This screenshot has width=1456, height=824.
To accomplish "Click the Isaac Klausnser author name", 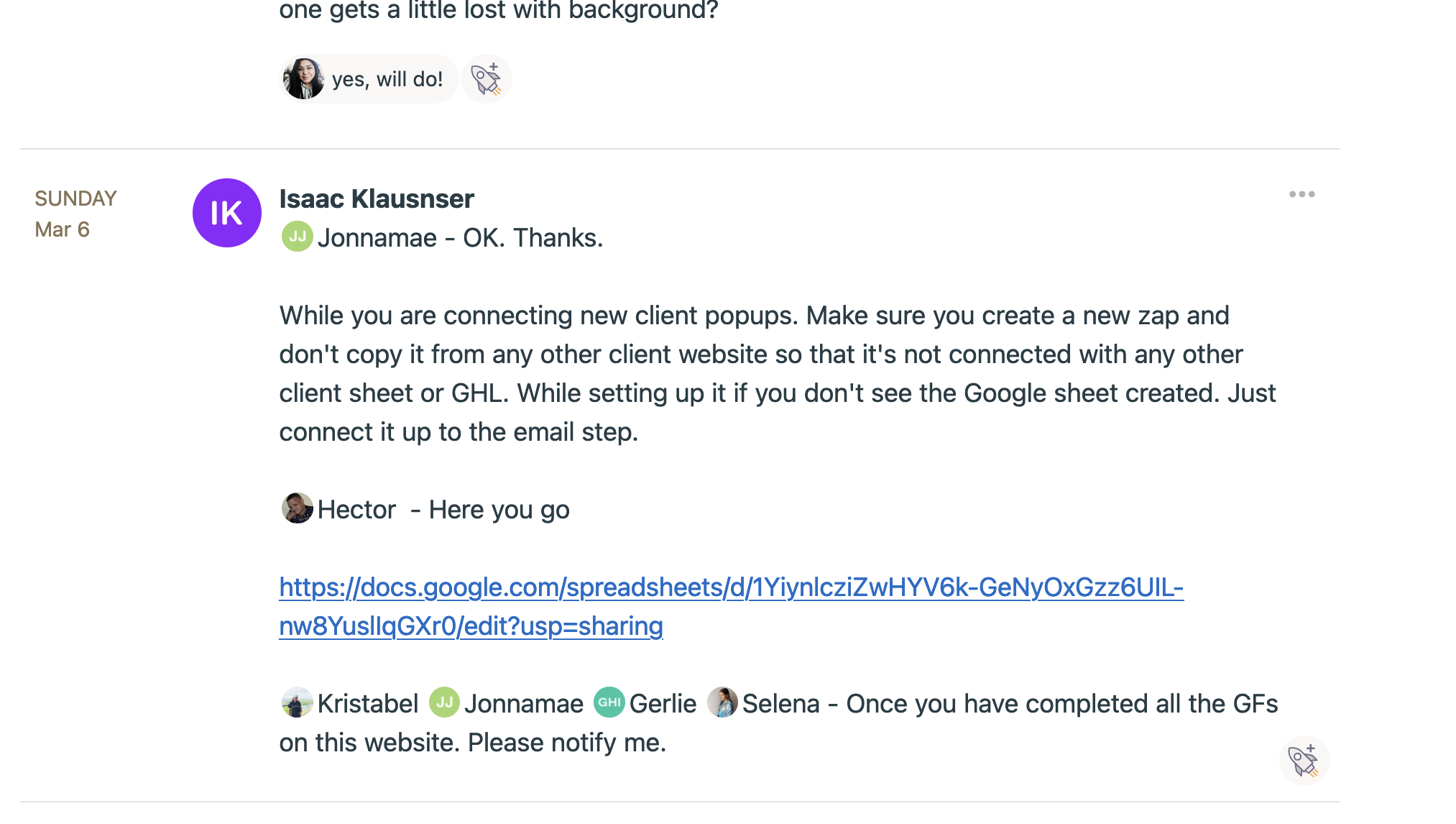I will point(377,198).
